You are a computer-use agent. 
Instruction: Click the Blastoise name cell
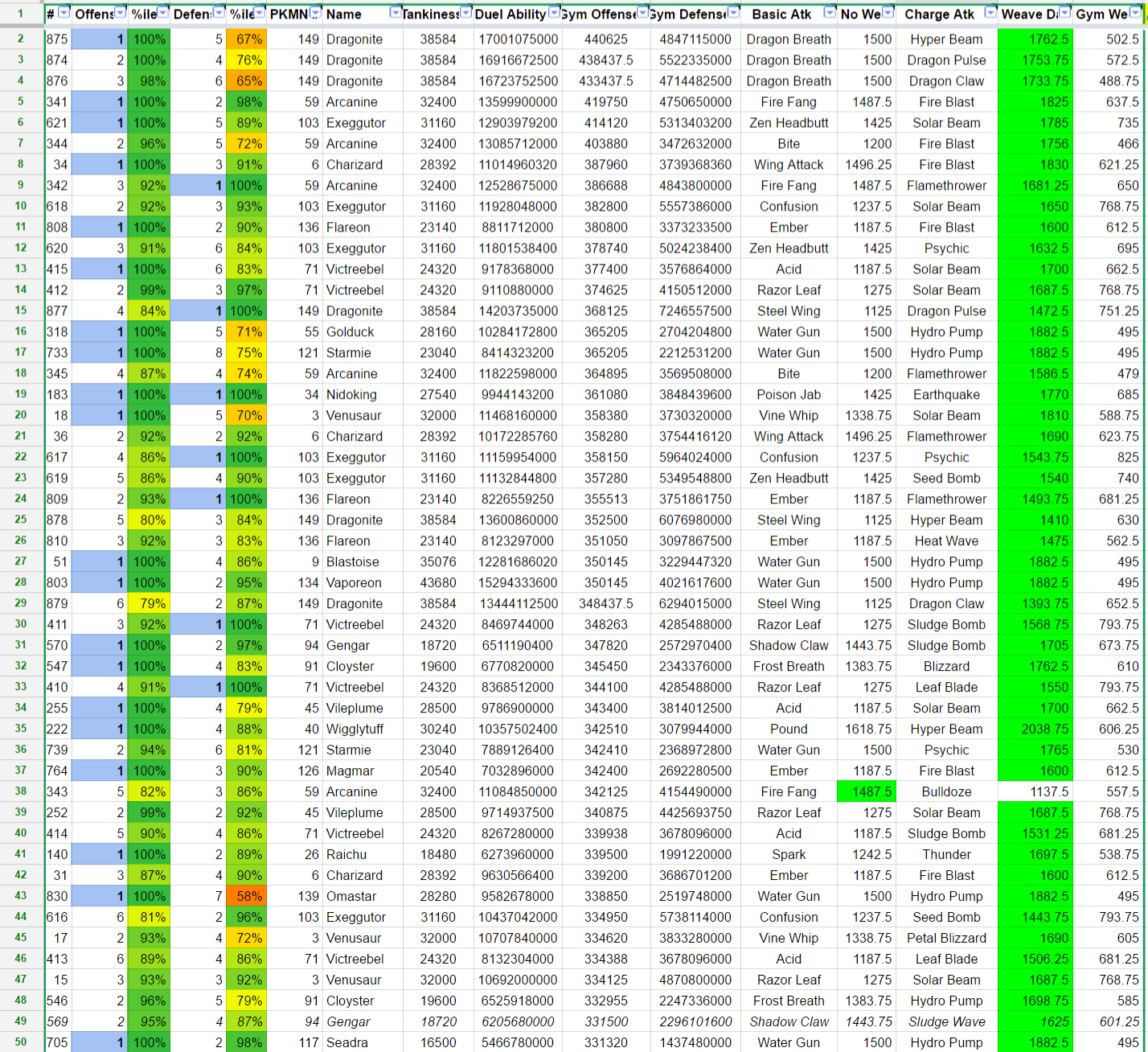363,561
